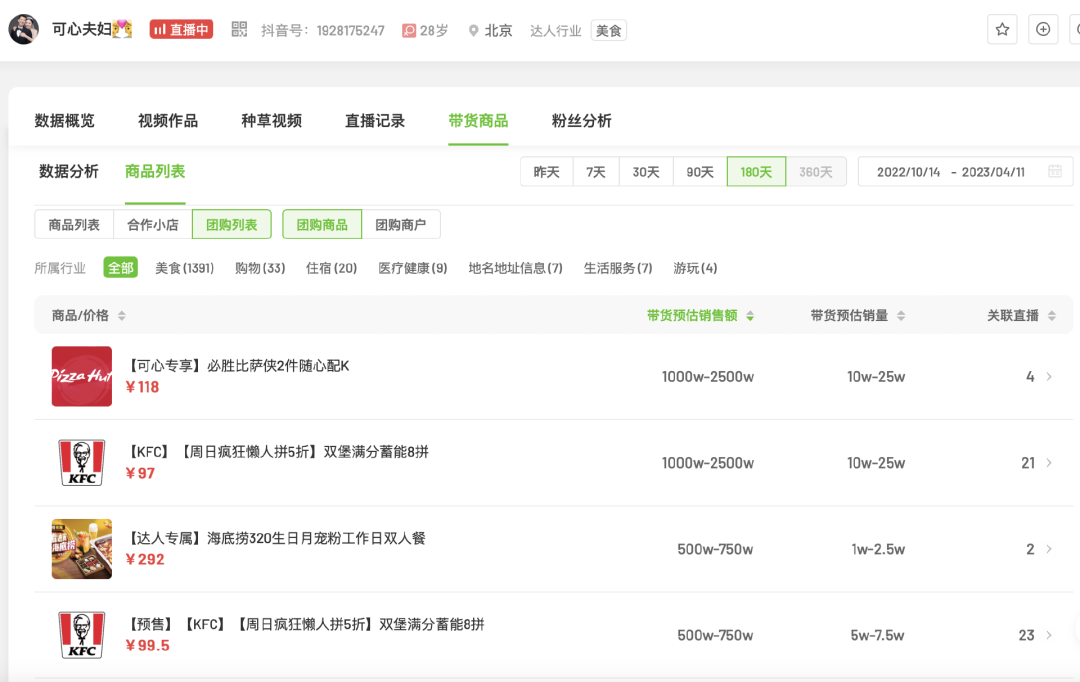This screenshot has height=682, width=1080.
Task: Click the 2022/10/14 start date field
Action: coord(908,172)
